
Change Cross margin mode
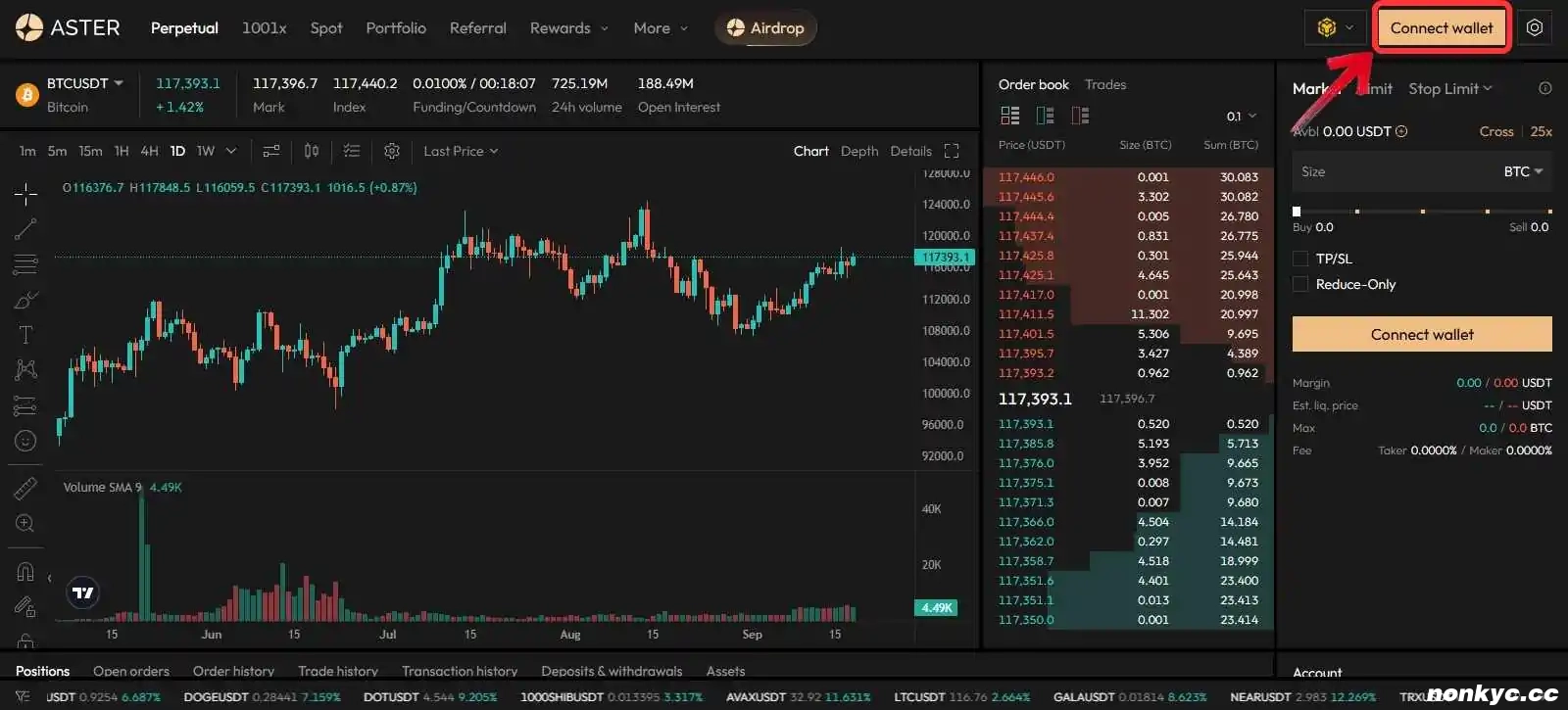(1496, 131)
